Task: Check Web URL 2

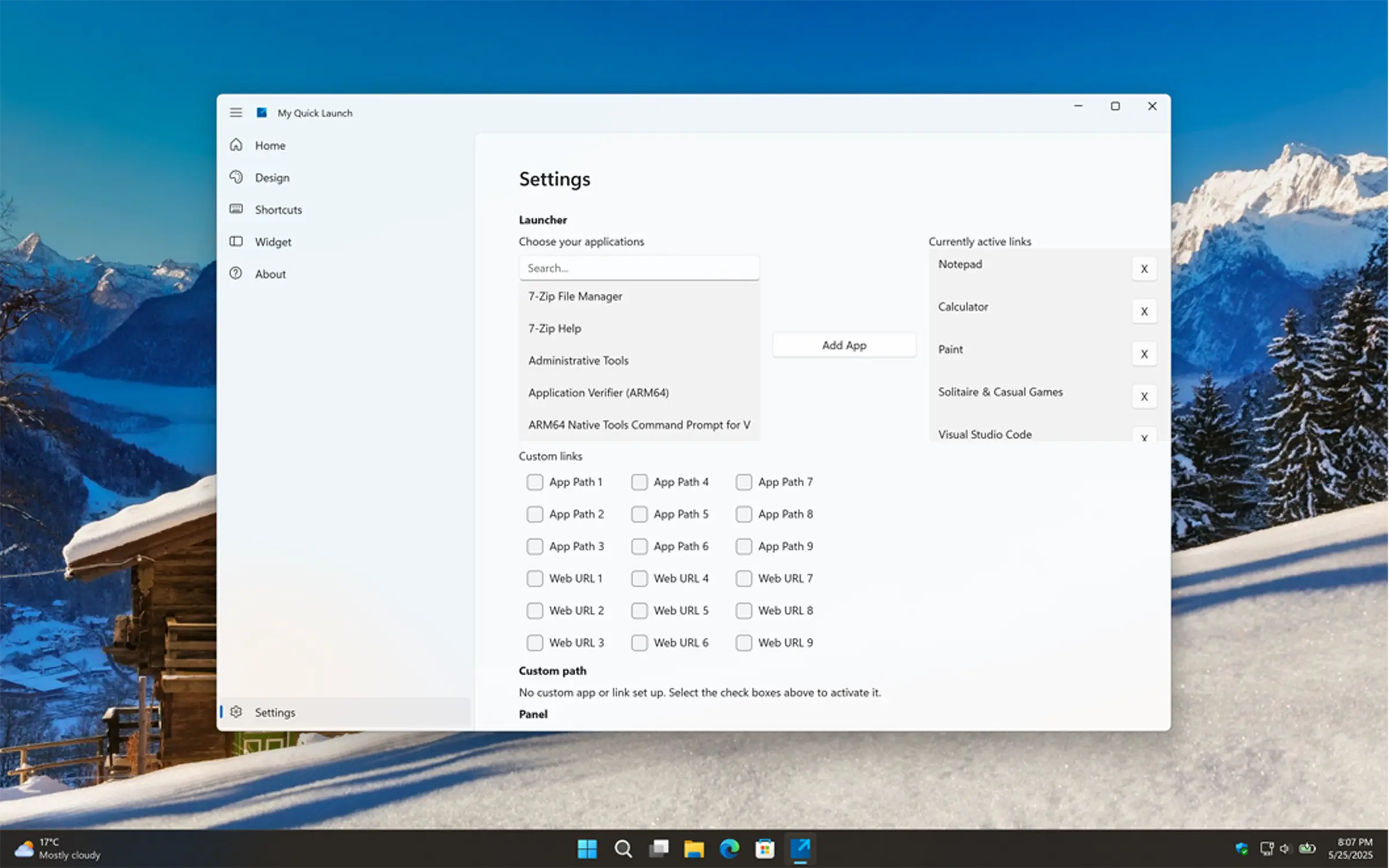Action: 535,610
